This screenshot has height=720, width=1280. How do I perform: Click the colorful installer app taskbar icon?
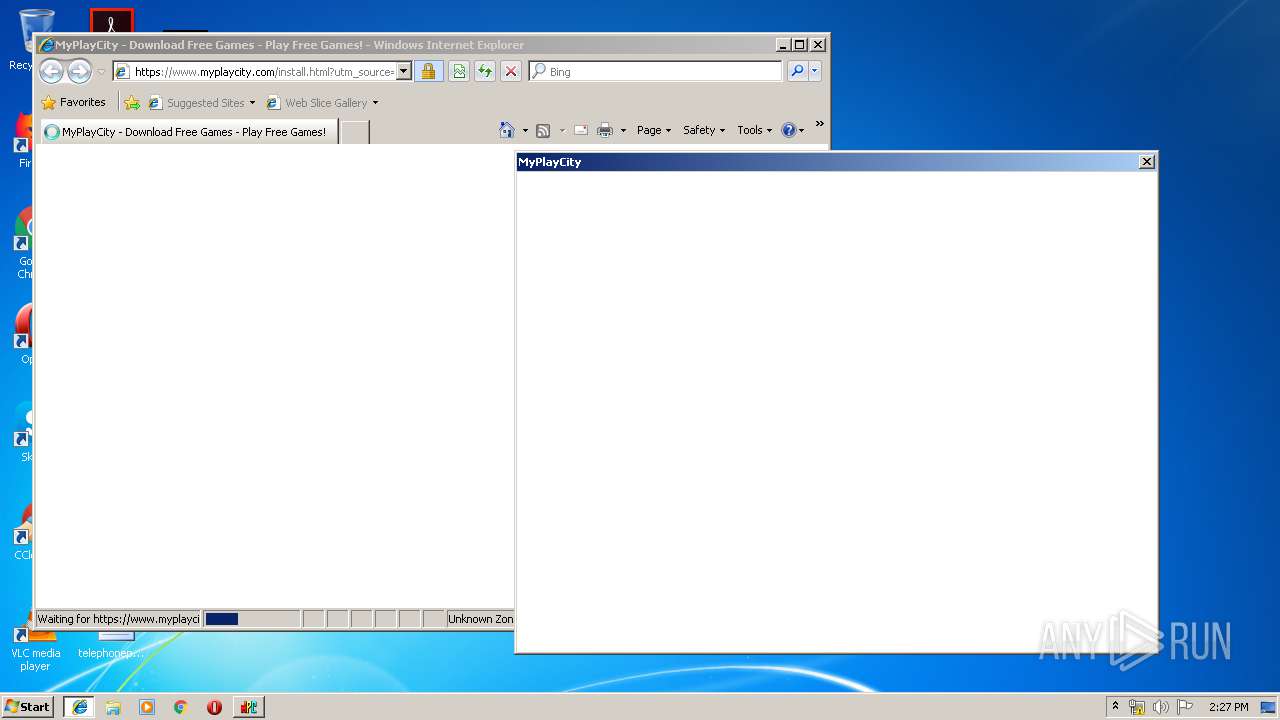248,707
